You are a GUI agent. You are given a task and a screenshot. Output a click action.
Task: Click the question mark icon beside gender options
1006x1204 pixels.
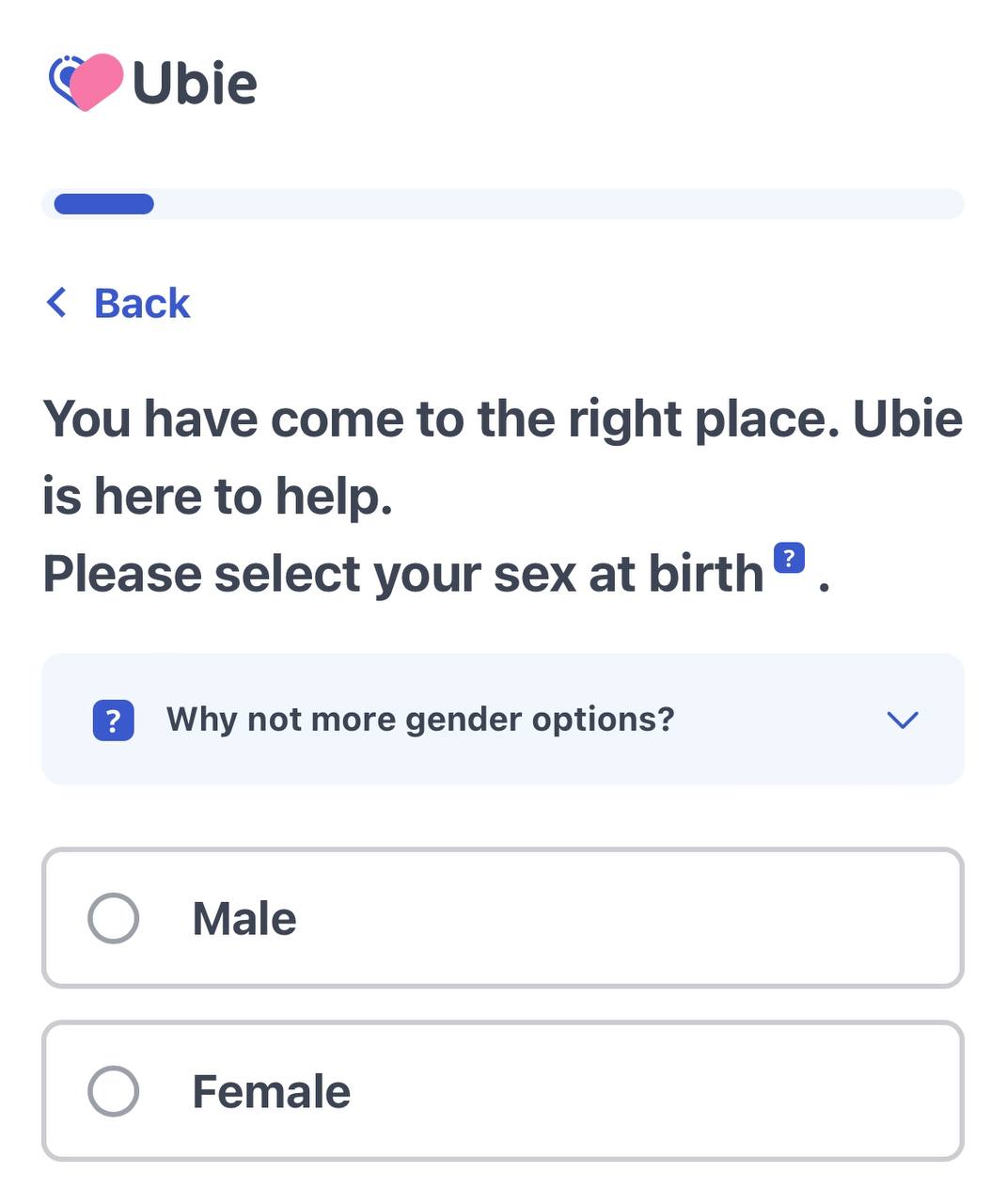click(x=113, y=721)
